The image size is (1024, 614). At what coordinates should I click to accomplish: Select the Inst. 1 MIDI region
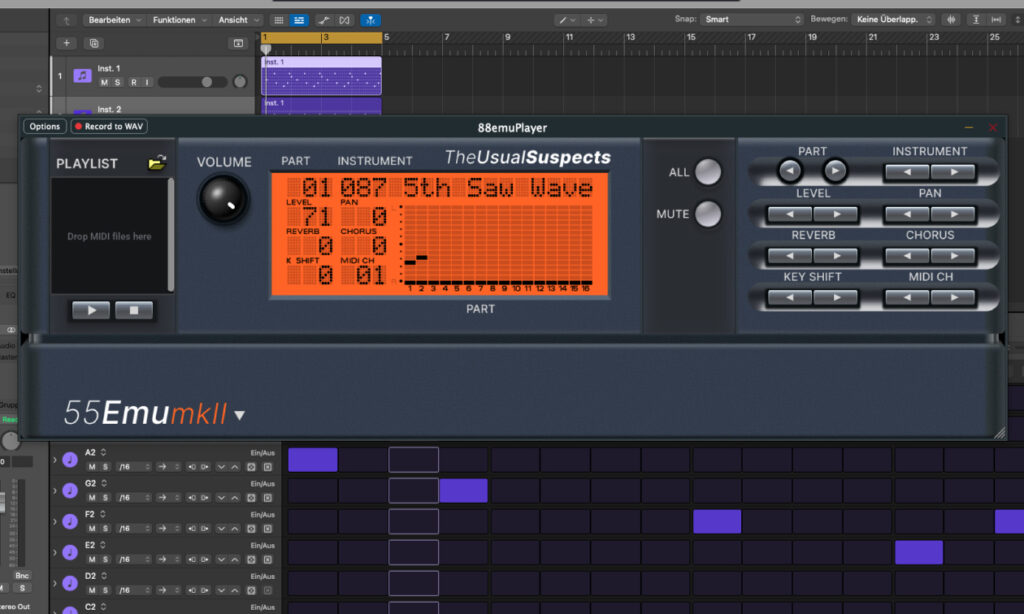click(x=321, y=76)
